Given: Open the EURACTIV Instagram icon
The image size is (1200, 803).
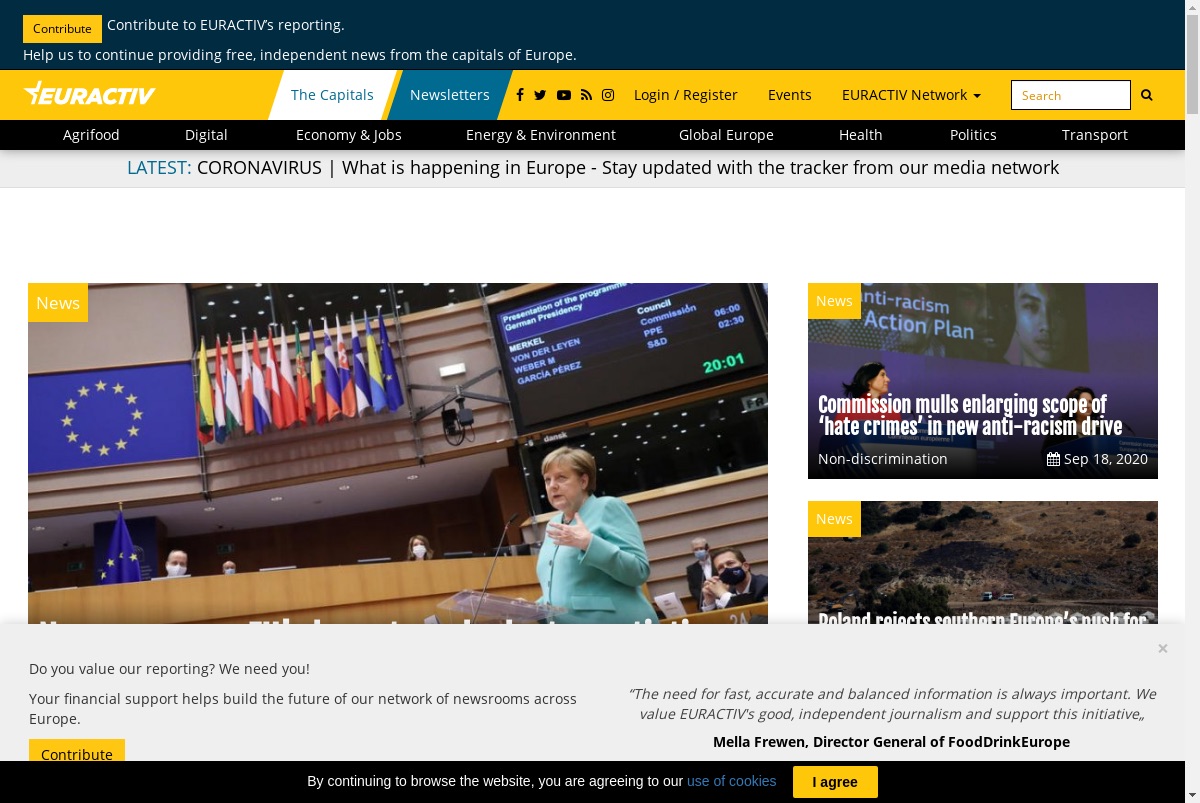Looking at the screenshot, I should pos(608,95).
